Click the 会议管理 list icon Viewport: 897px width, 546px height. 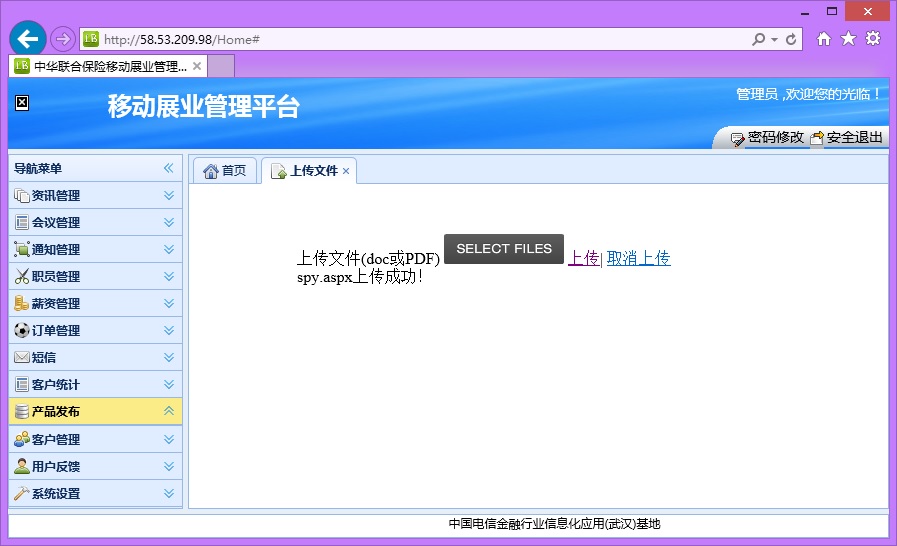pos(21,223)
